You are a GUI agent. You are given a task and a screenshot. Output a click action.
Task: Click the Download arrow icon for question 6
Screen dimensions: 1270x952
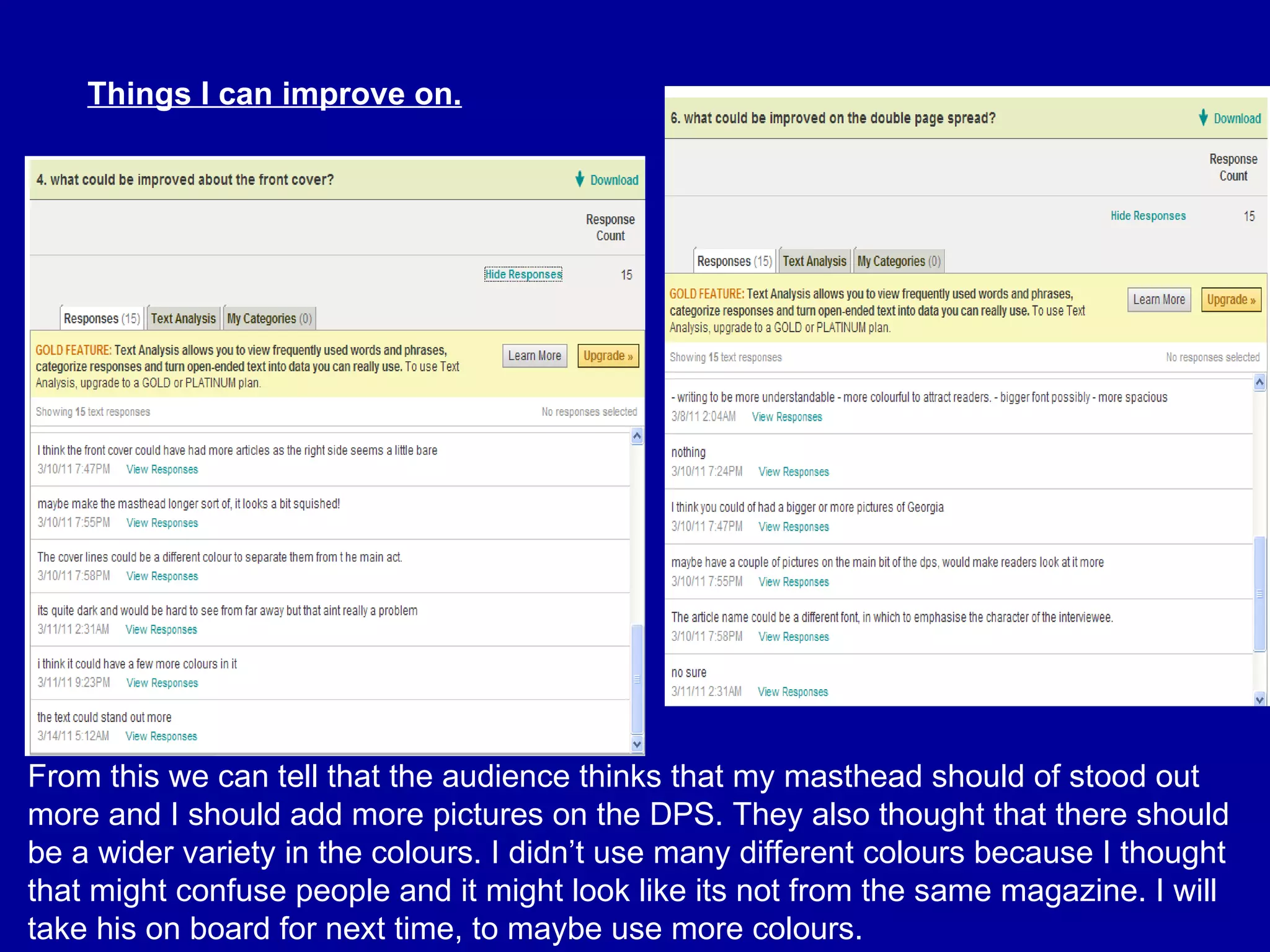point(1203,118)
